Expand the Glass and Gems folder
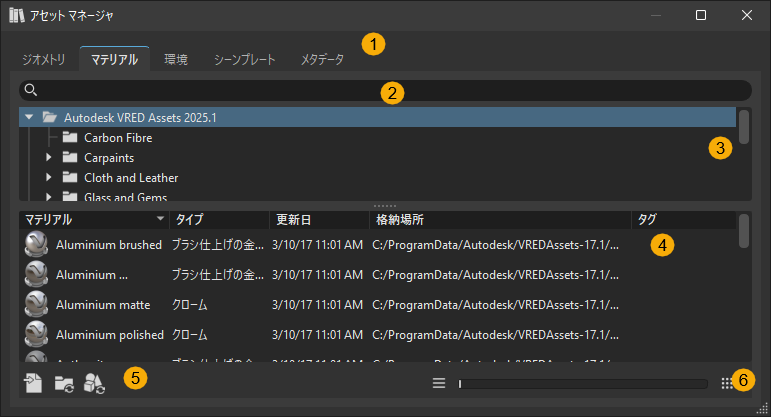The height and width of the screenshot is (417, 771). [x=48, y=197]
